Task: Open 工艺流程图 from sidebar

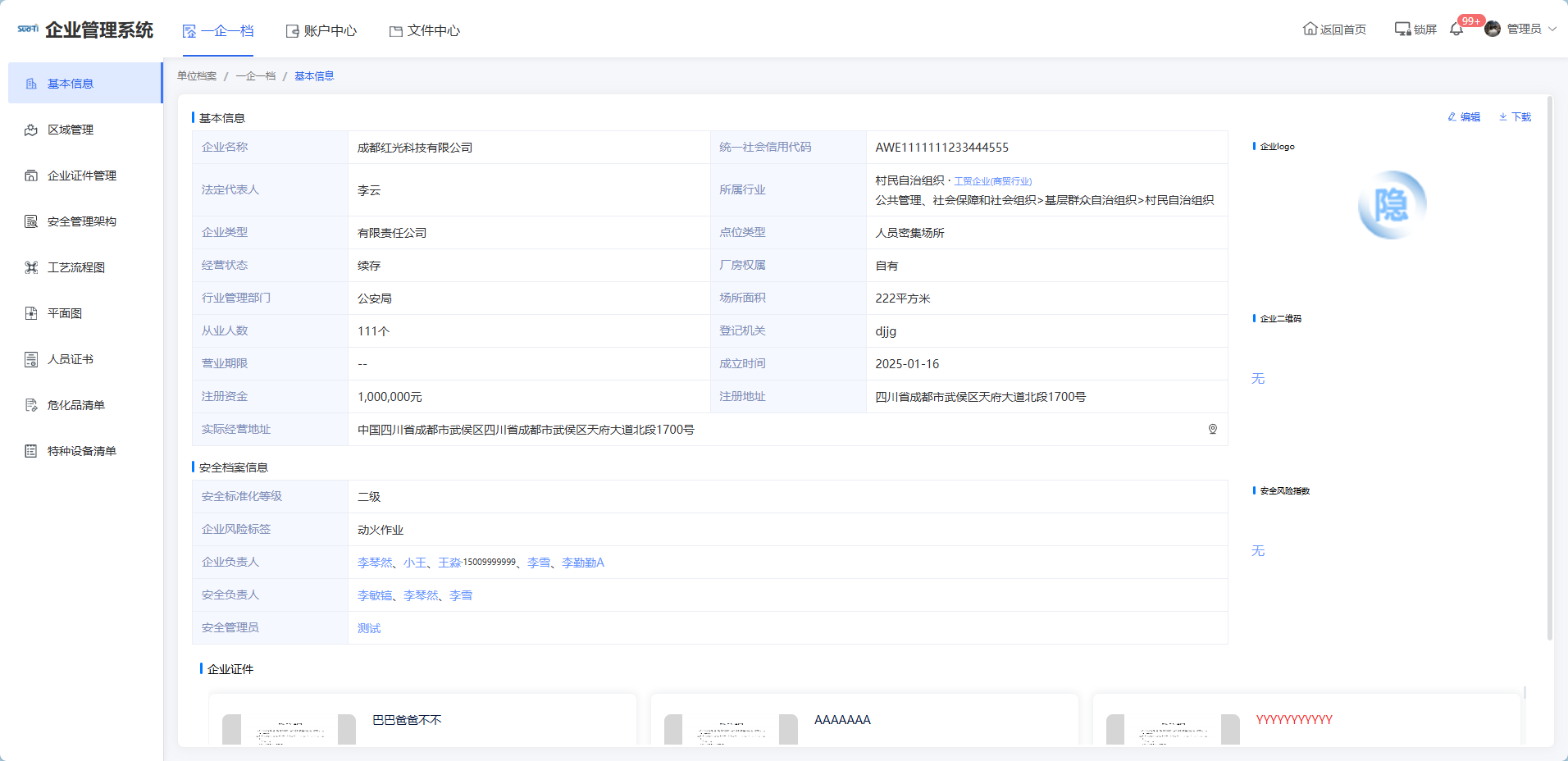Action: tap(75, 267)
